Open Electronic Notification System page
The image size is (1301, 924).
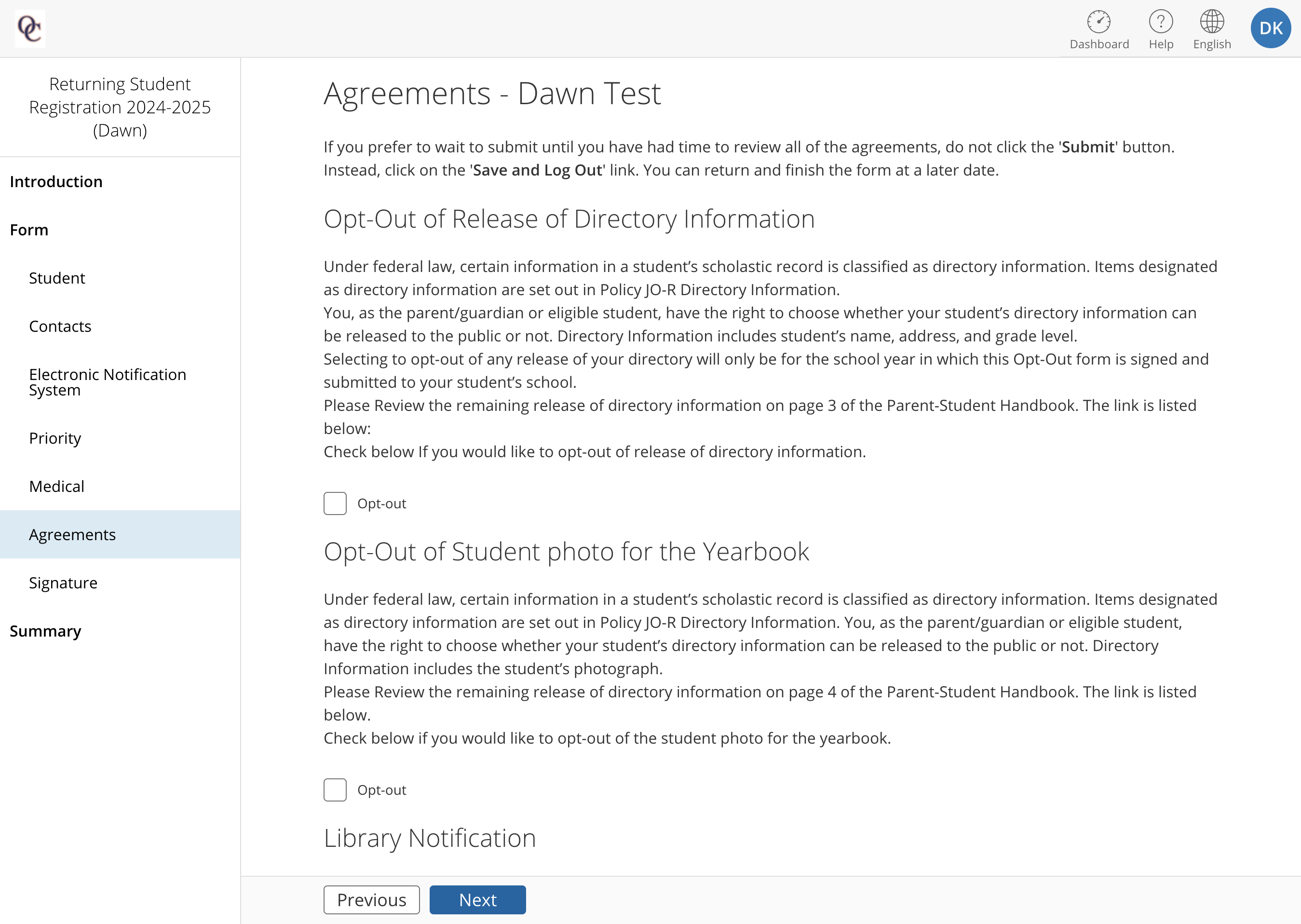tap(108, 382)
